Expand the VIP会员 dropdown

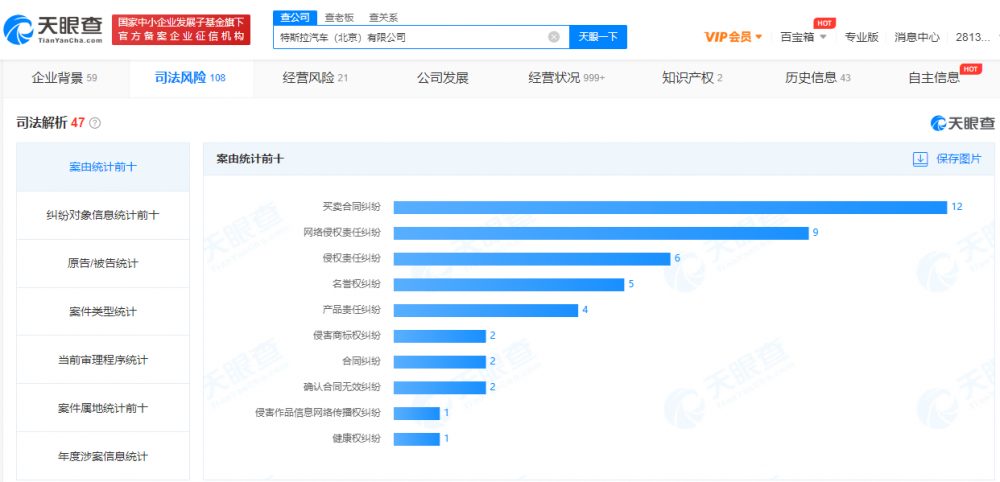[758, 37]
